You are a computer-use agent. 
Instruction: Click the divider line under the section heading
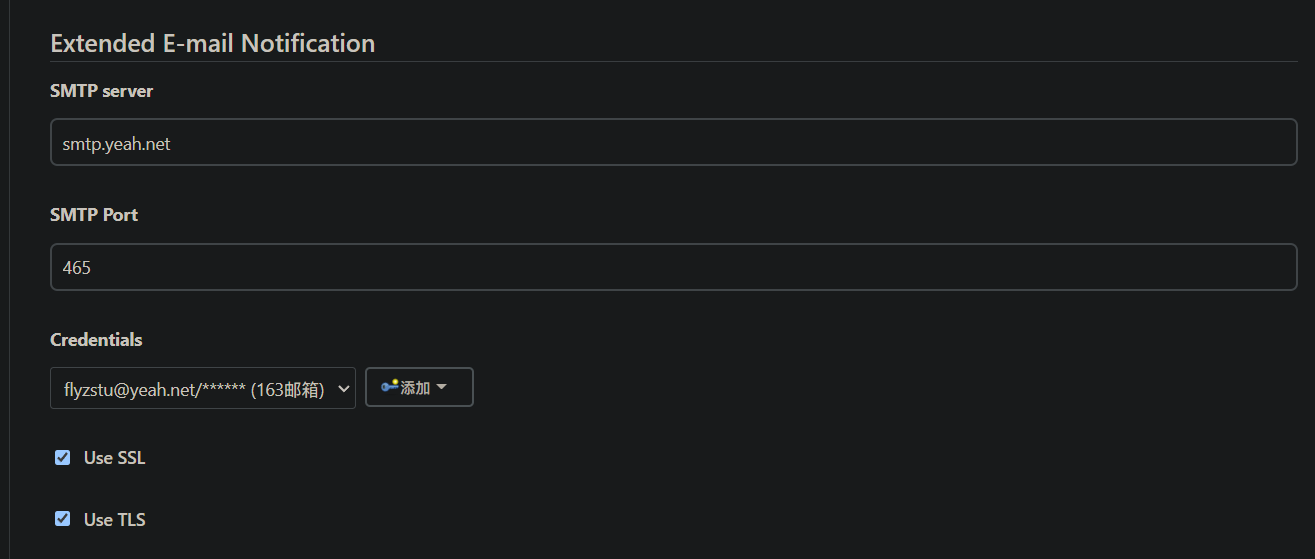pos(673,62)
